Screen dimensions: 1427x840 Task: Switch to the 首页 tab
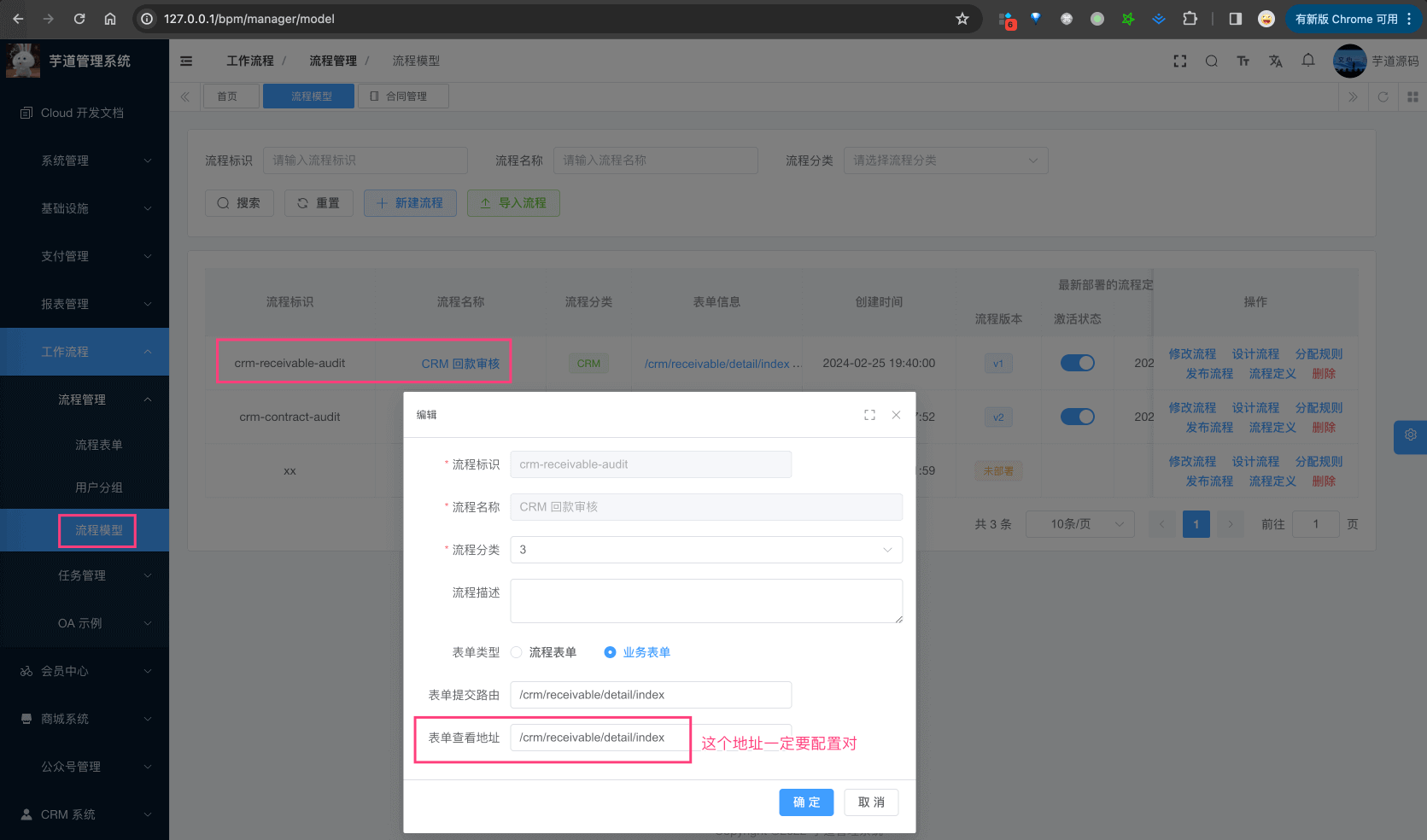point(231,96)
